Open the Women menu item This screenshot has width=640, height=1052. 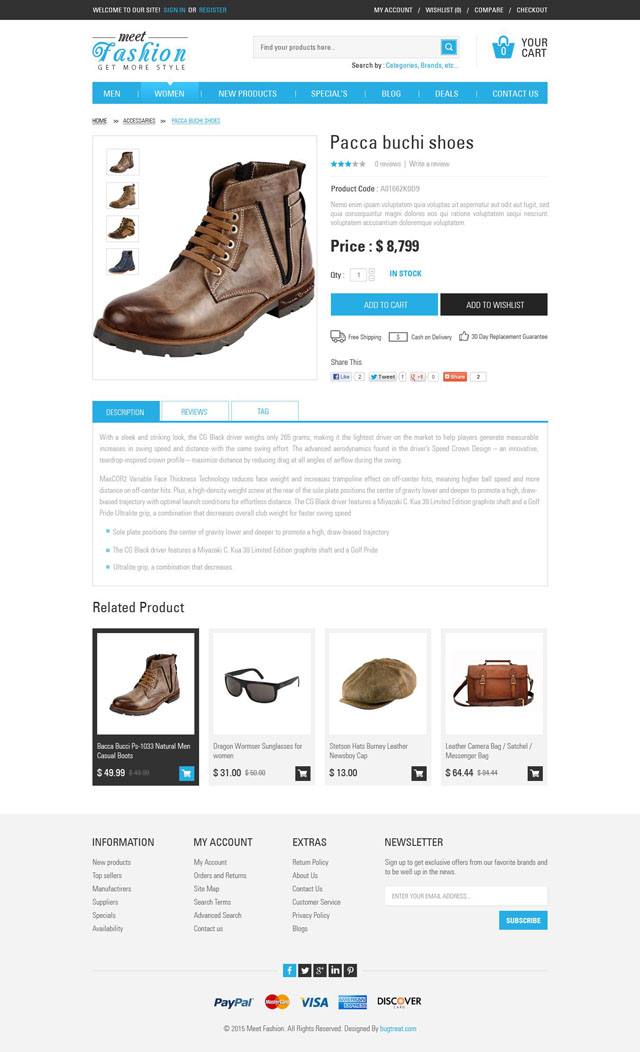click(169, 93)
